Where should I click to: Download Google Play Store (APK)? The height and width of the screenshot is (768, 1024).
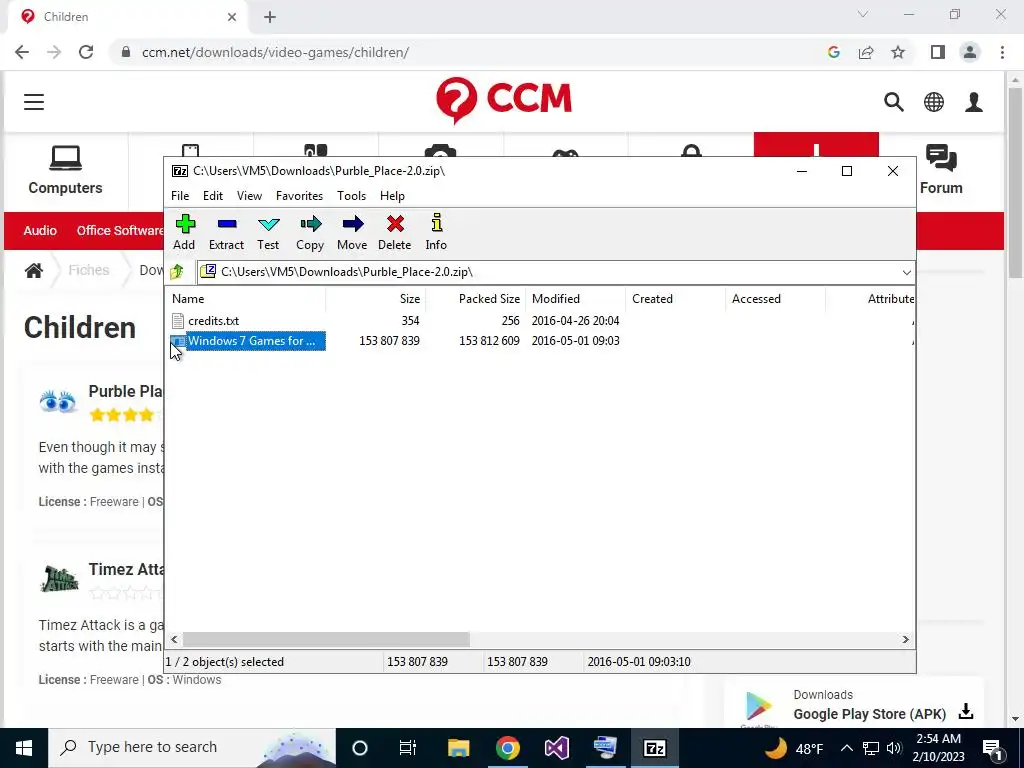click(x=966, y=711)
